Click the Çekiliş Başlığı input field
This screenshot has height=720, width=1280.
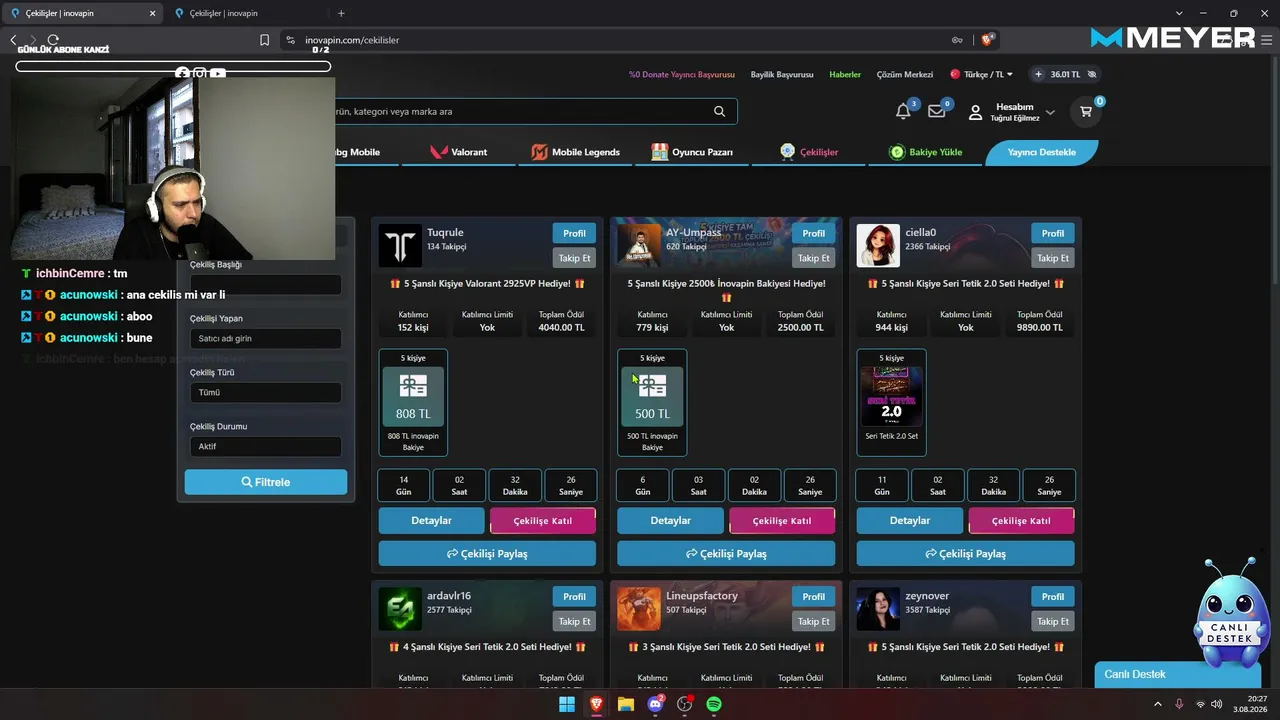265,285
